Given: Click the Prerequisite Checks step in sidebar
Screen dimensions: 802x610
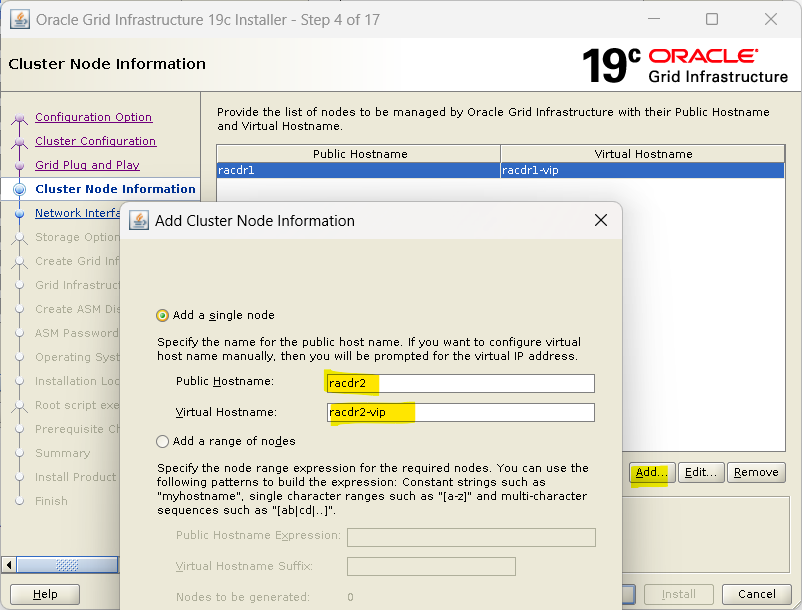Looking at the screenshot, I should click(77, 429).
